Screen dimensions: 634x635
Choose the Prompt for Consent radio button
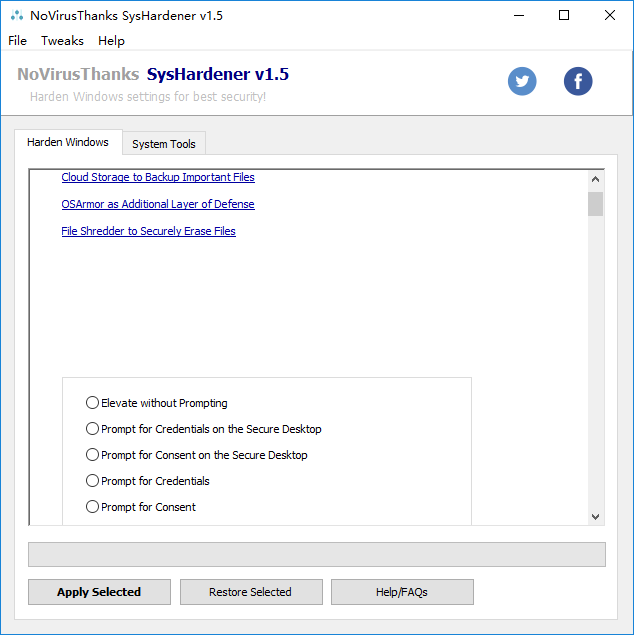[x=92, y=506]
